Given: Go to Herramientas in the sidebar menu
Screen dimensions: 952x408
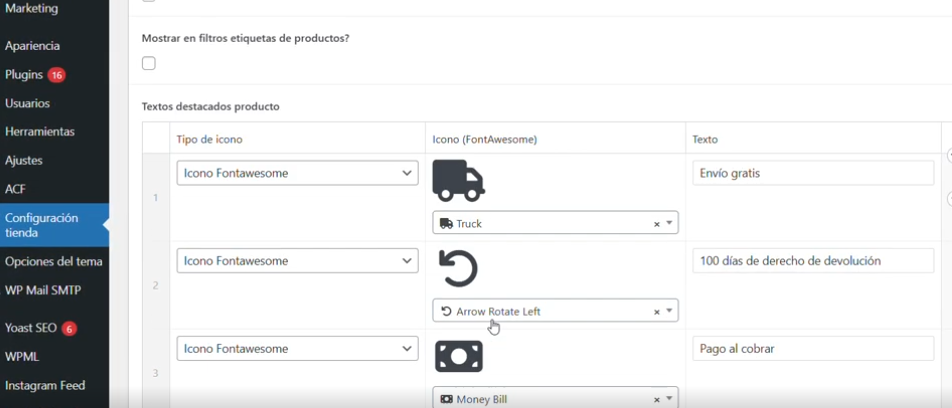Looking at the screenshot, I should click(x=39, y=132).
